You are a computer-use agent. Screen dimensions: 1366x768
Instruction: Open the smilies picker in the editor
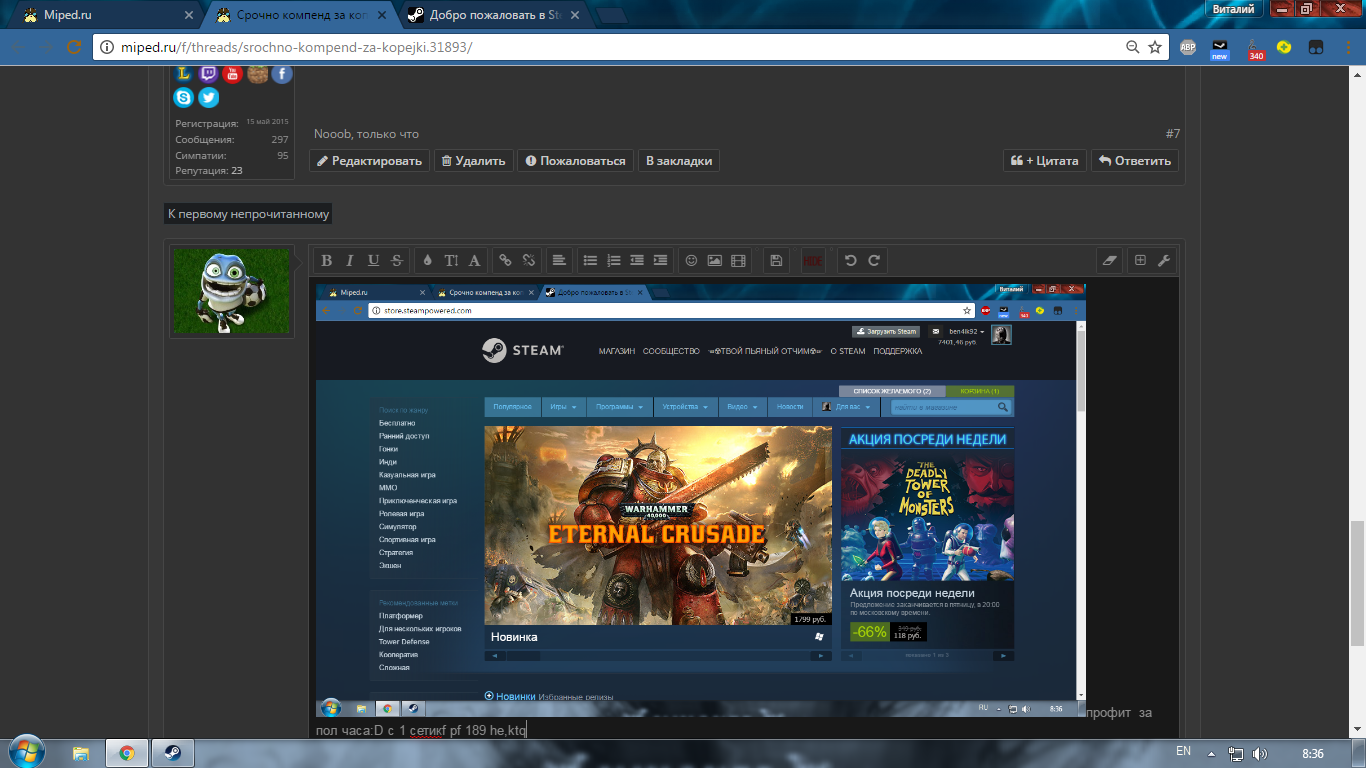pyautogui.click(x=690, y=260)
